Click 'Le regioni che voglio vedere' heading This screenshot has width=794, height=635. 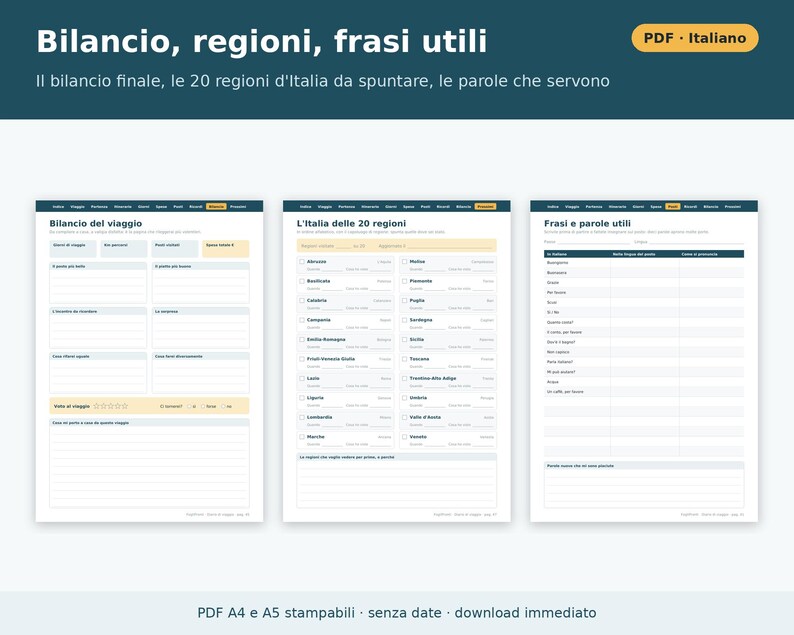[347, 457]
